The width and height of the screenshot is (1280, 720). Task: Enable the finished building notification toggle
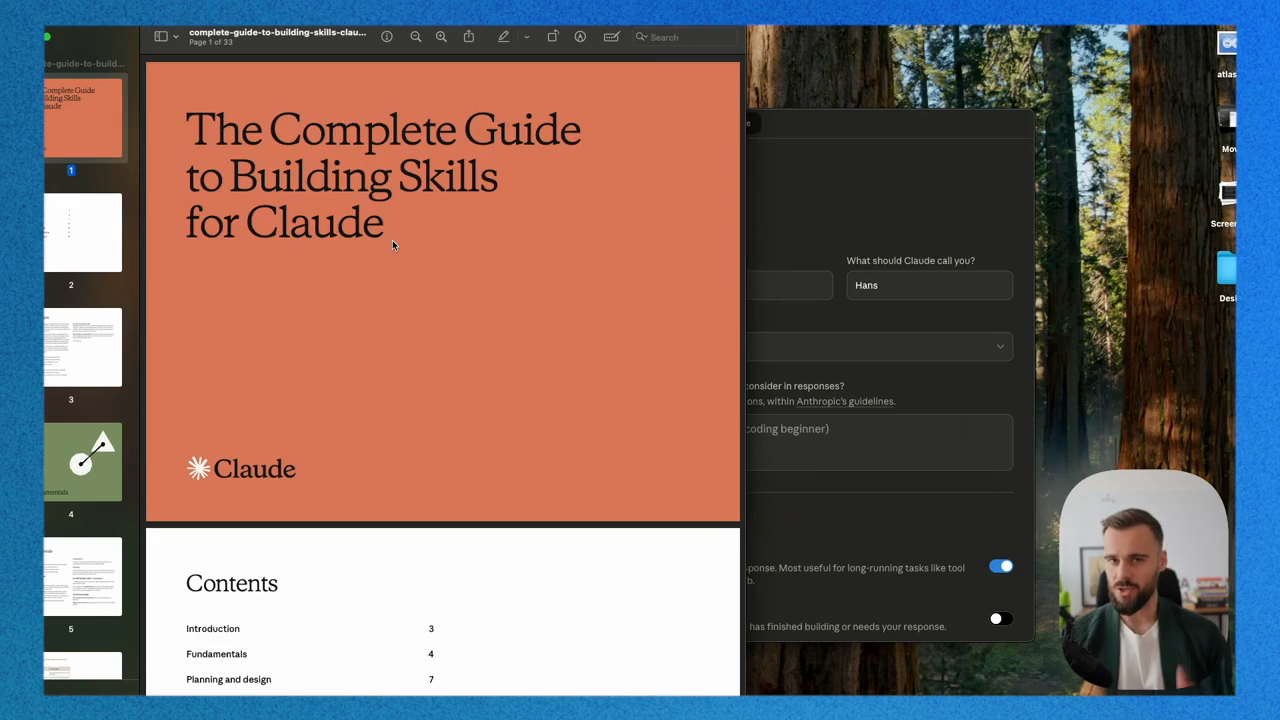pos(1001,619)
